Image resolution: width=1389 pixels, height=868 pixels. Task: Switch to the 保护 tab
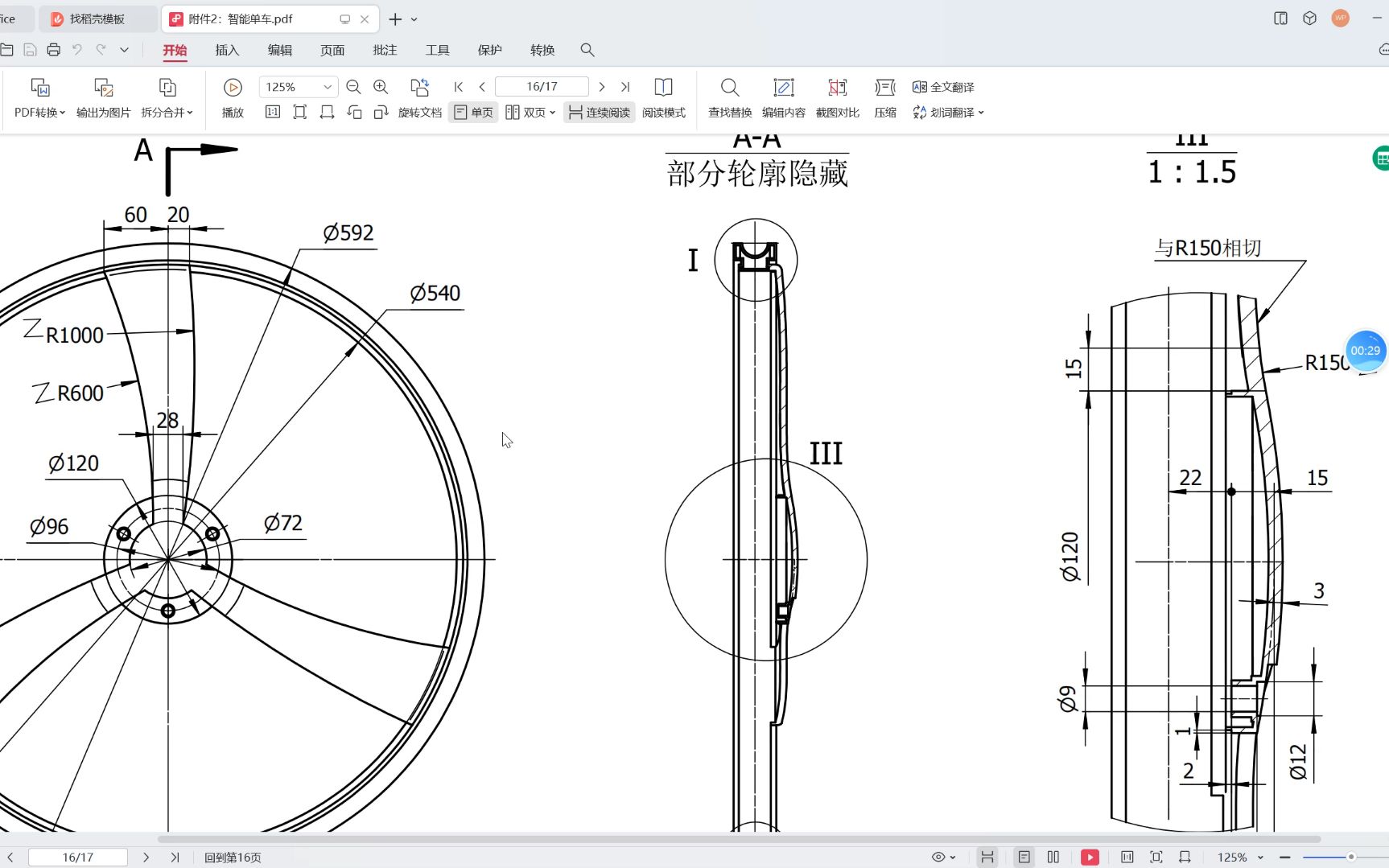tap(490, 50)
